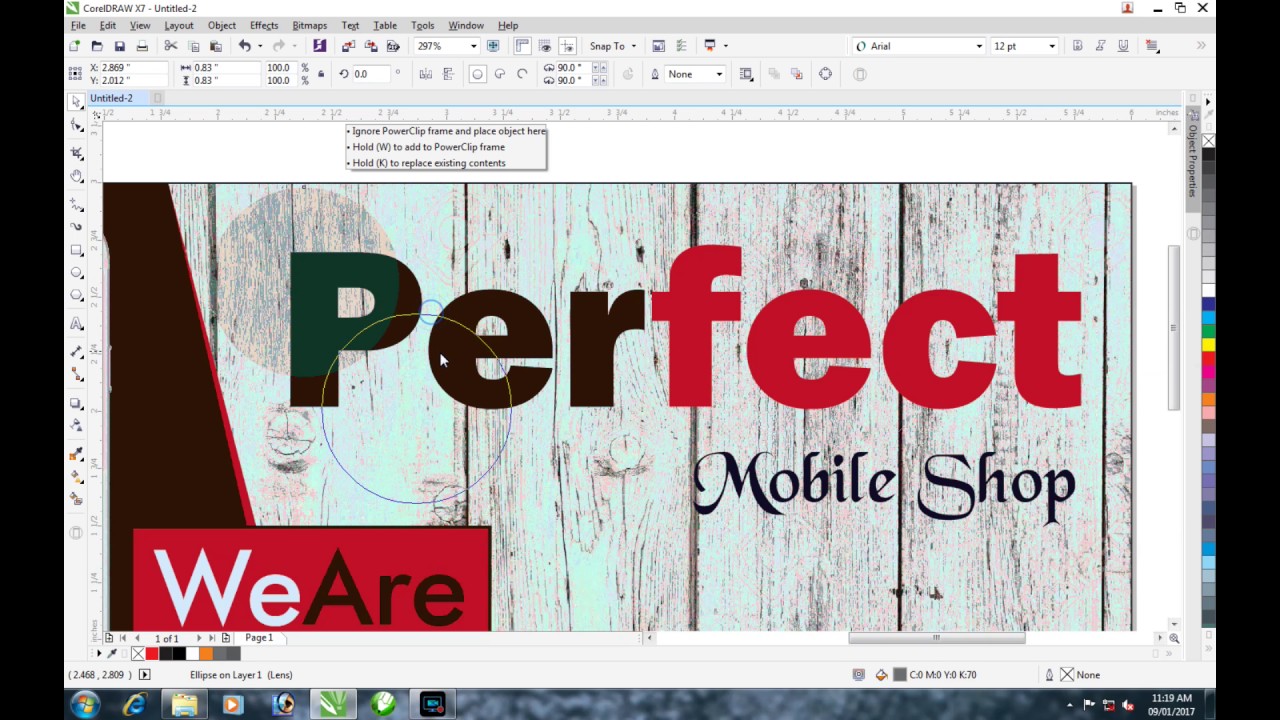
Task: Open wrap text options dropdown
Action: (x=747, y=74)
